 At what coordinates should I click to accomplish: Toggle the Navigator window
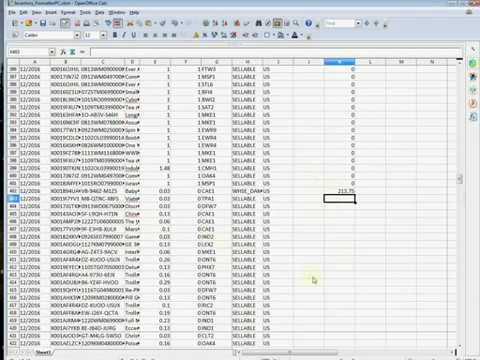(268, 23)
